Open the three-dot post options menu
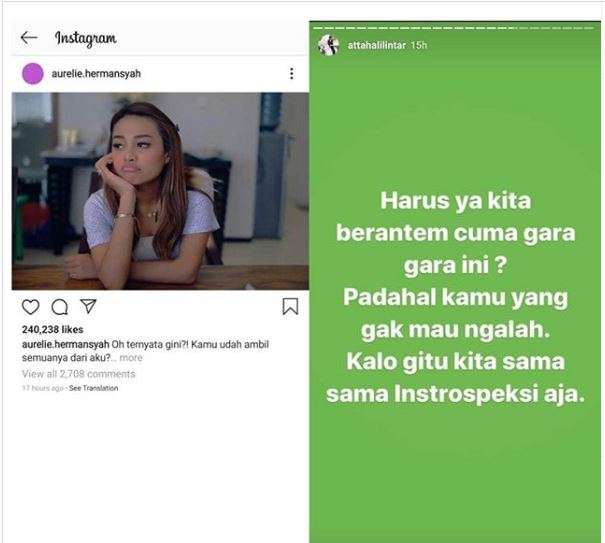 [x=292, y=74]
